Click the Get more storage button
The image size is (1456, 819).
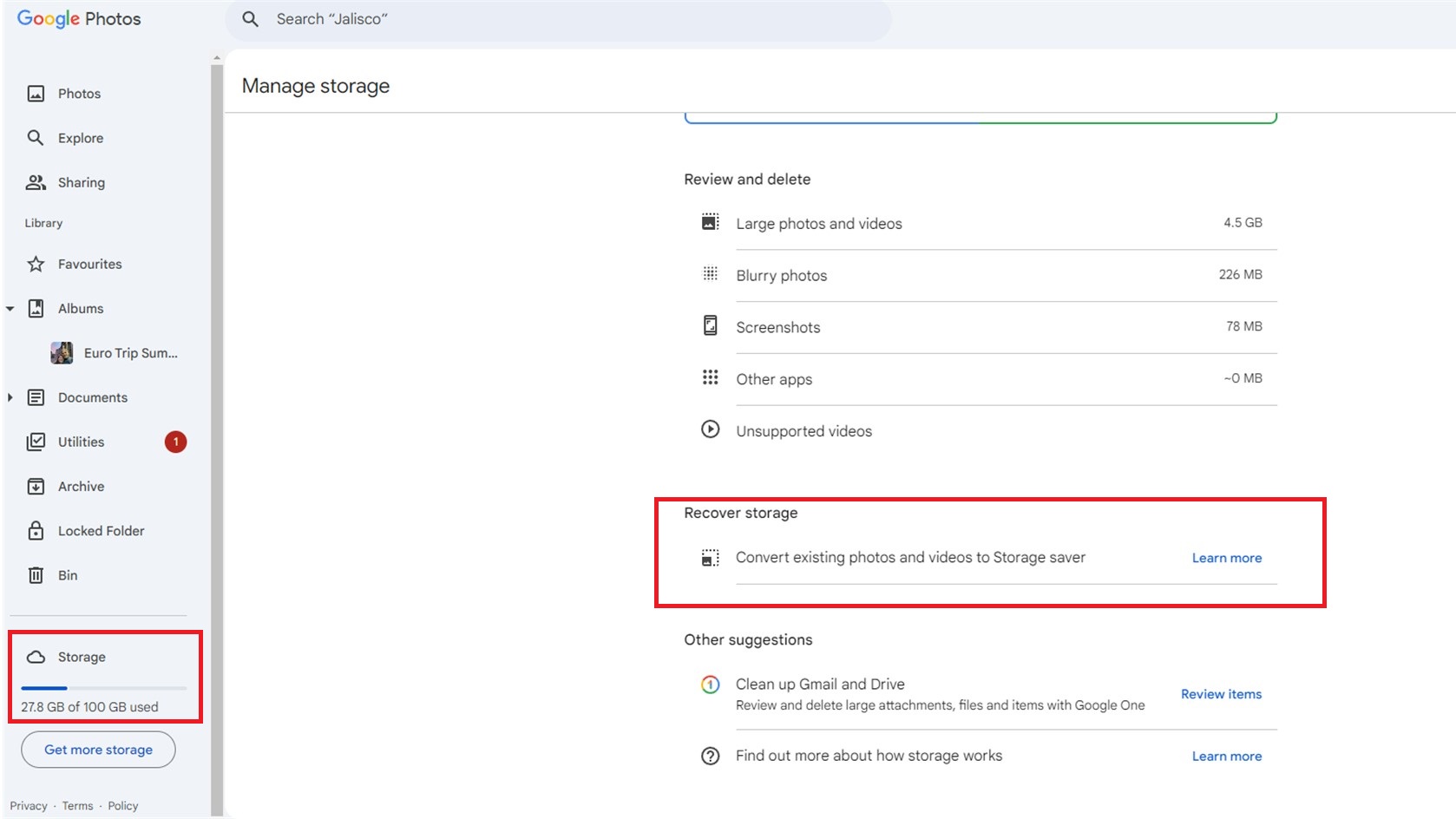click(98, 750)
